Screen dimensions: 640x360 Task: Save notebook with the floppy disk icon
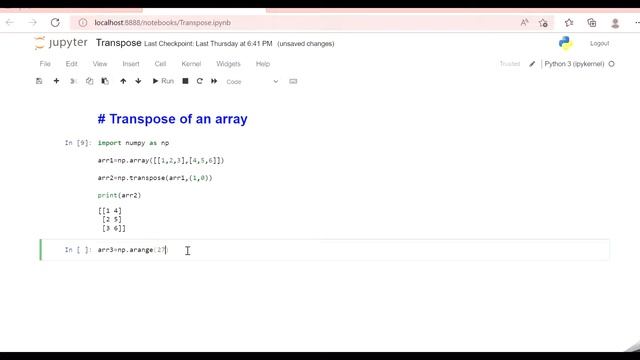39,81
